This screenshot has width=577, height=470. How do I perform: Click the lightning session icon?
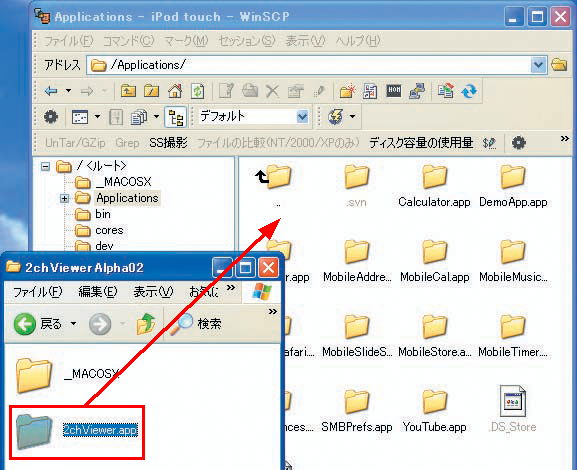[x=336, y=117]
